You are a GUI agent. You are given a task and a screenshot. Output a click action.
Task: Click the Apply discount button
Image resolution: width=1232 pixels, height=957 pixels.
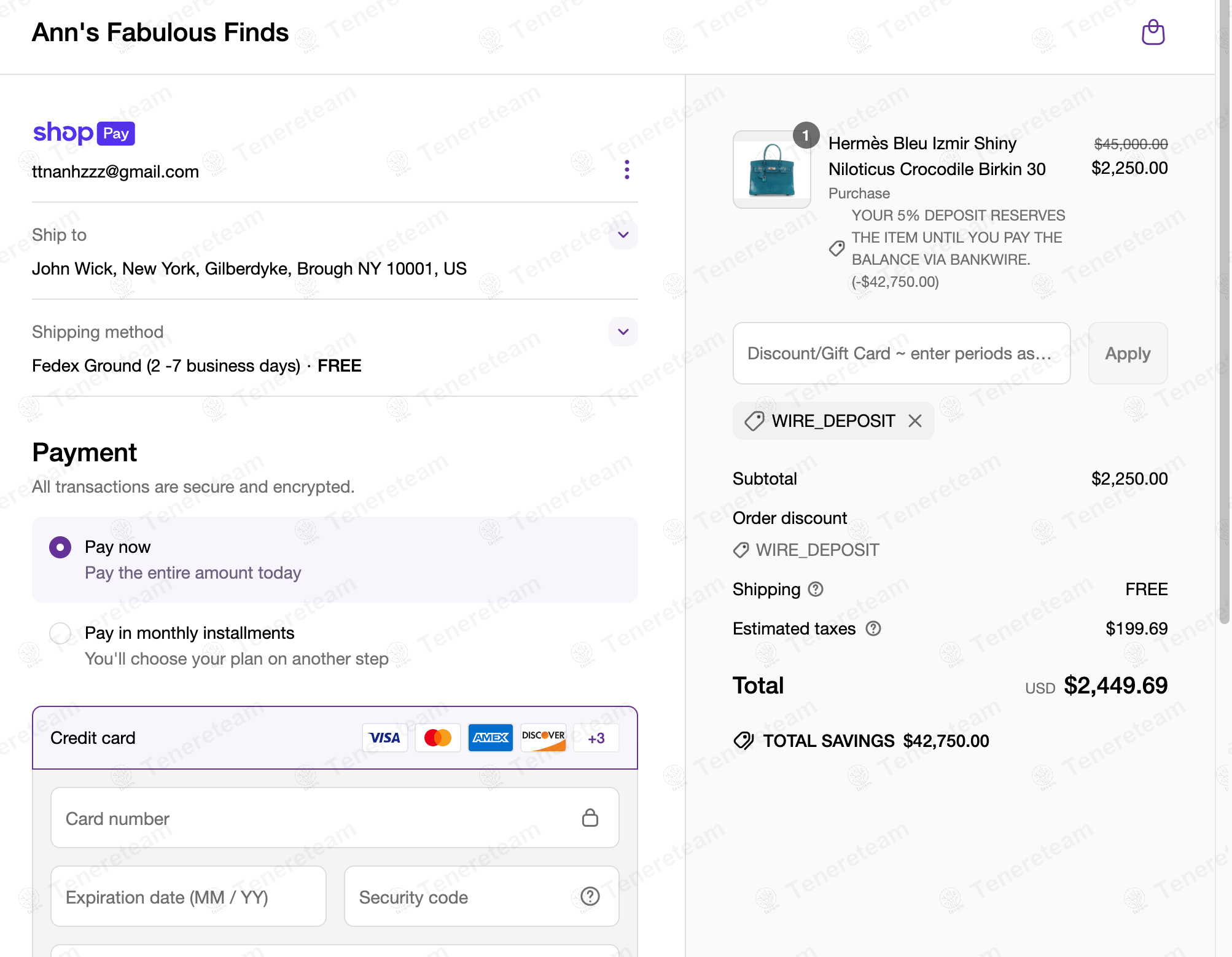coord(1128,353)
